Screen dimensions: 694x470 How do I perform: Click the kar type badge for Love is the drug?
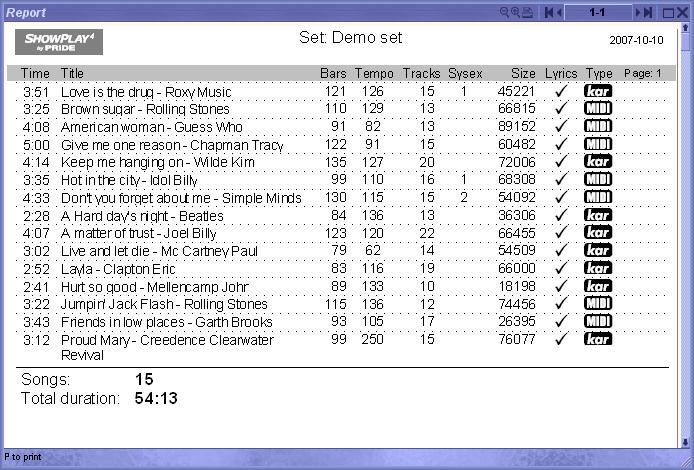pos(598,91)
